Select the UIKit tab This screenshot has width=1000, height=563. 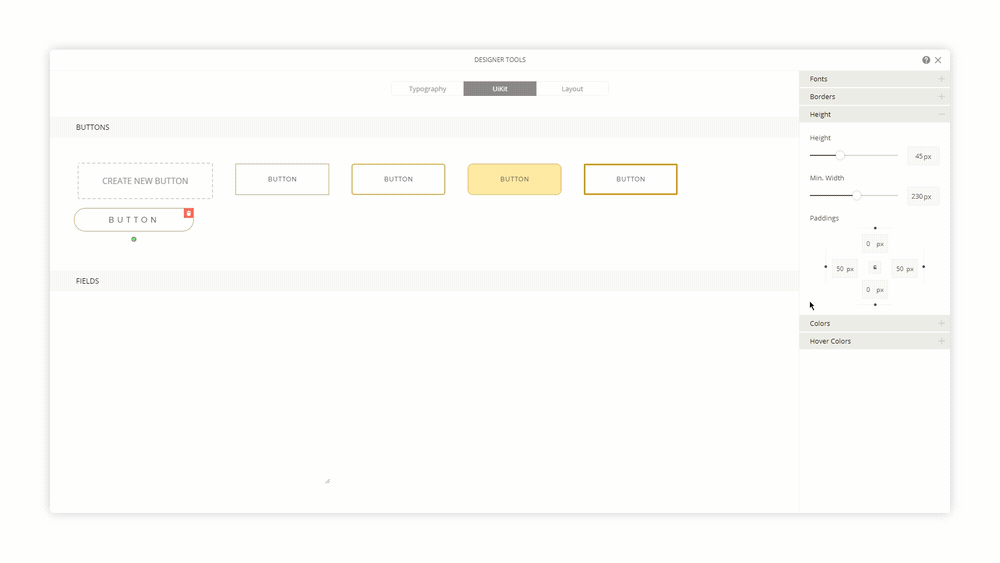(x=500, y=89)
